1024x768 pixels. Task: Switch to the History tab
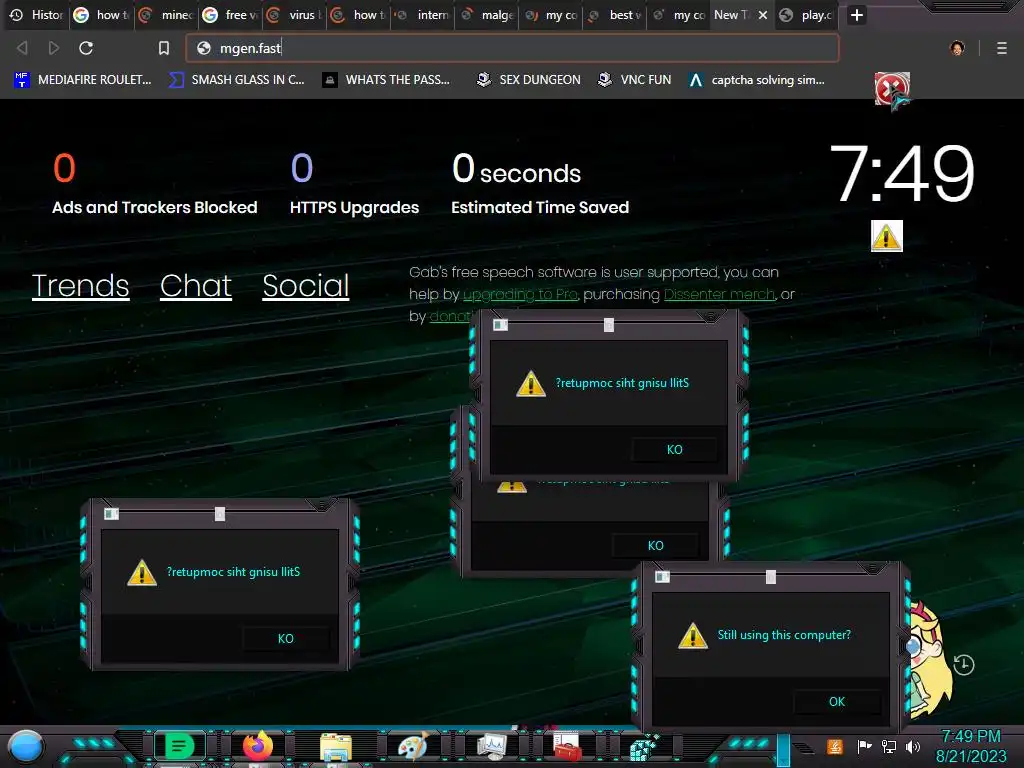[37, 14]
